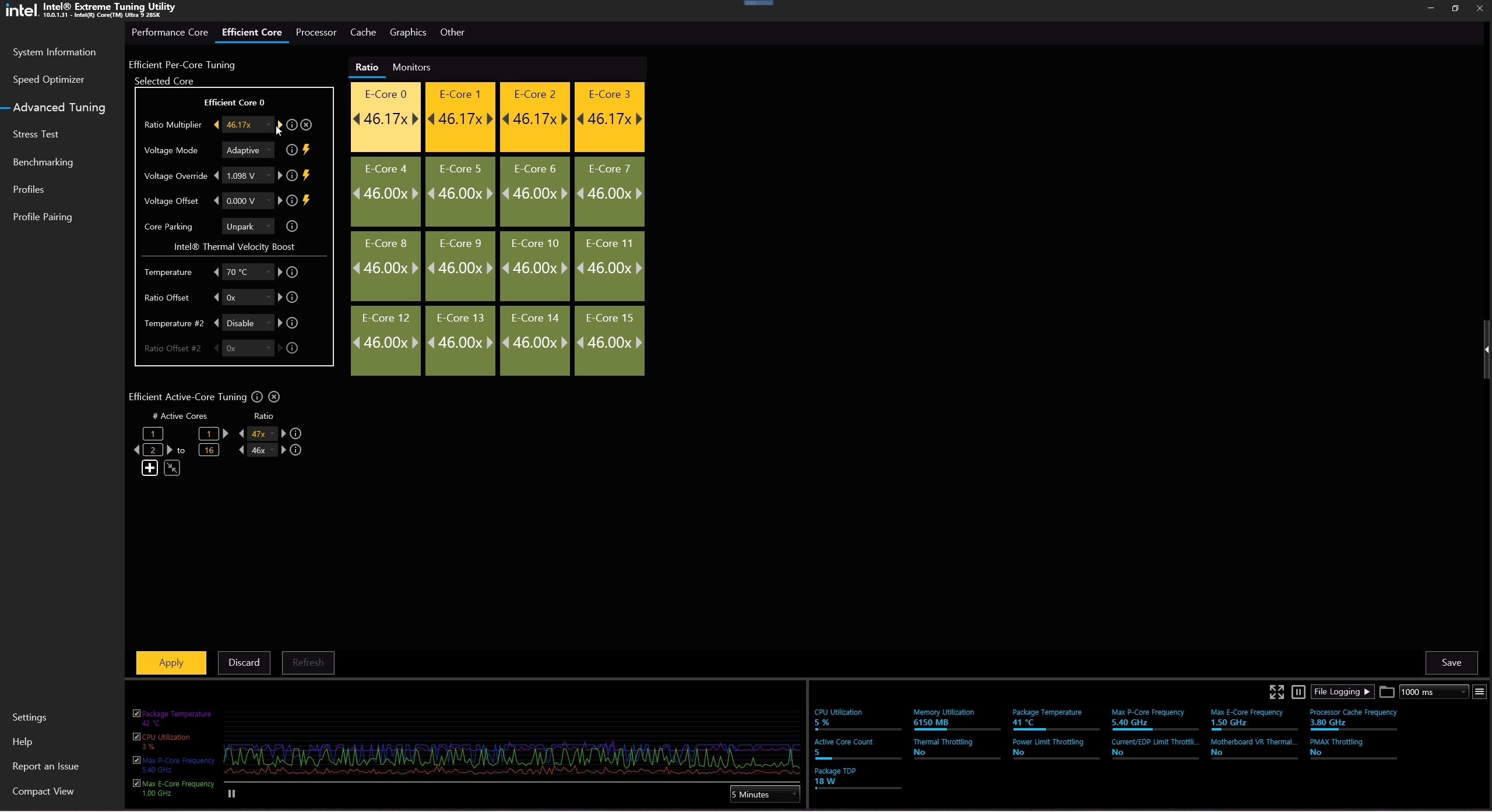Increase Ratio Multiplier with right arrow
Image resolution: width=1492 pixels, height=812 pixels.
[280, 125]
